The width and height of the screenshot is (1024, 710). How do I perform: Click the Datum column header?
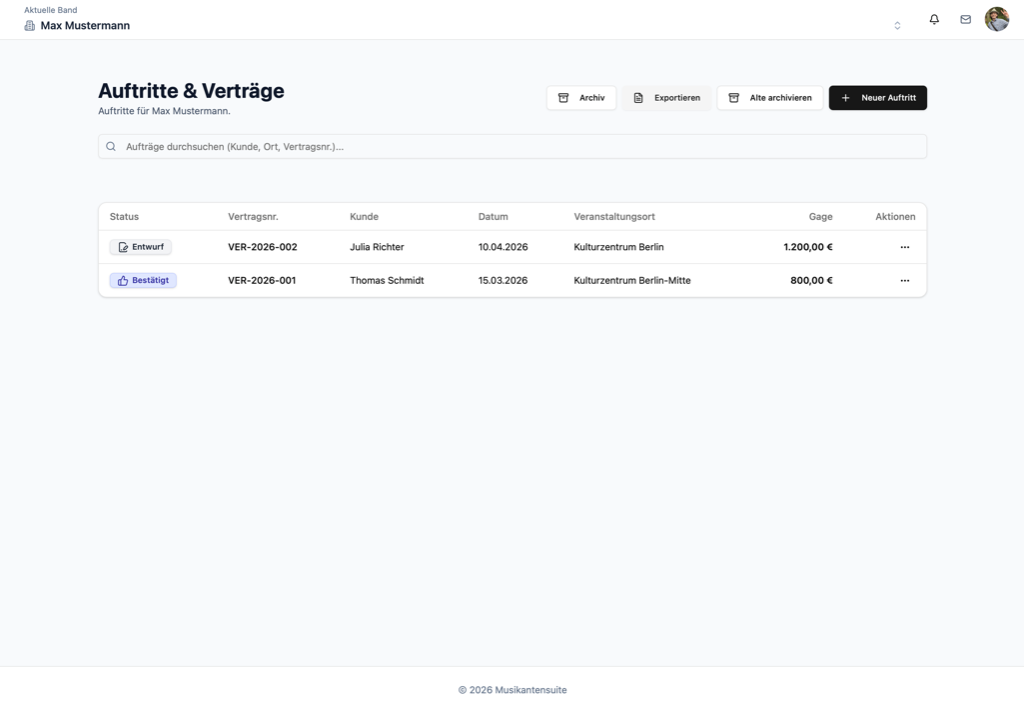coord(493,216)
